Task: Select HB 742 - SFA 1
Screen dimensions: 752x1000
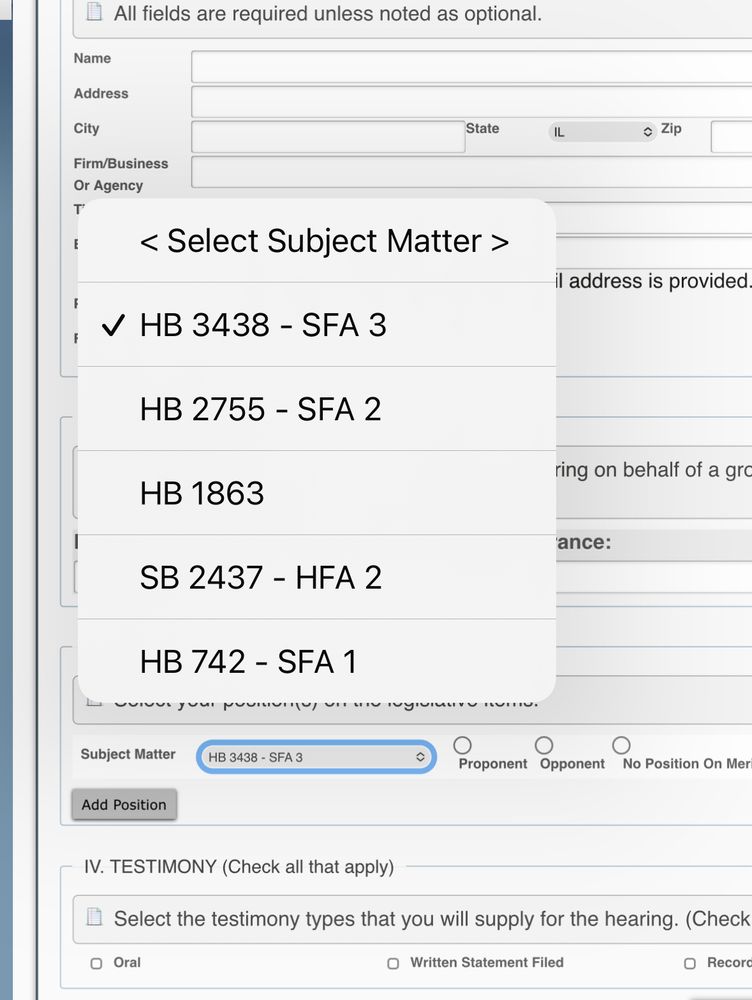Action: [316, 660]
